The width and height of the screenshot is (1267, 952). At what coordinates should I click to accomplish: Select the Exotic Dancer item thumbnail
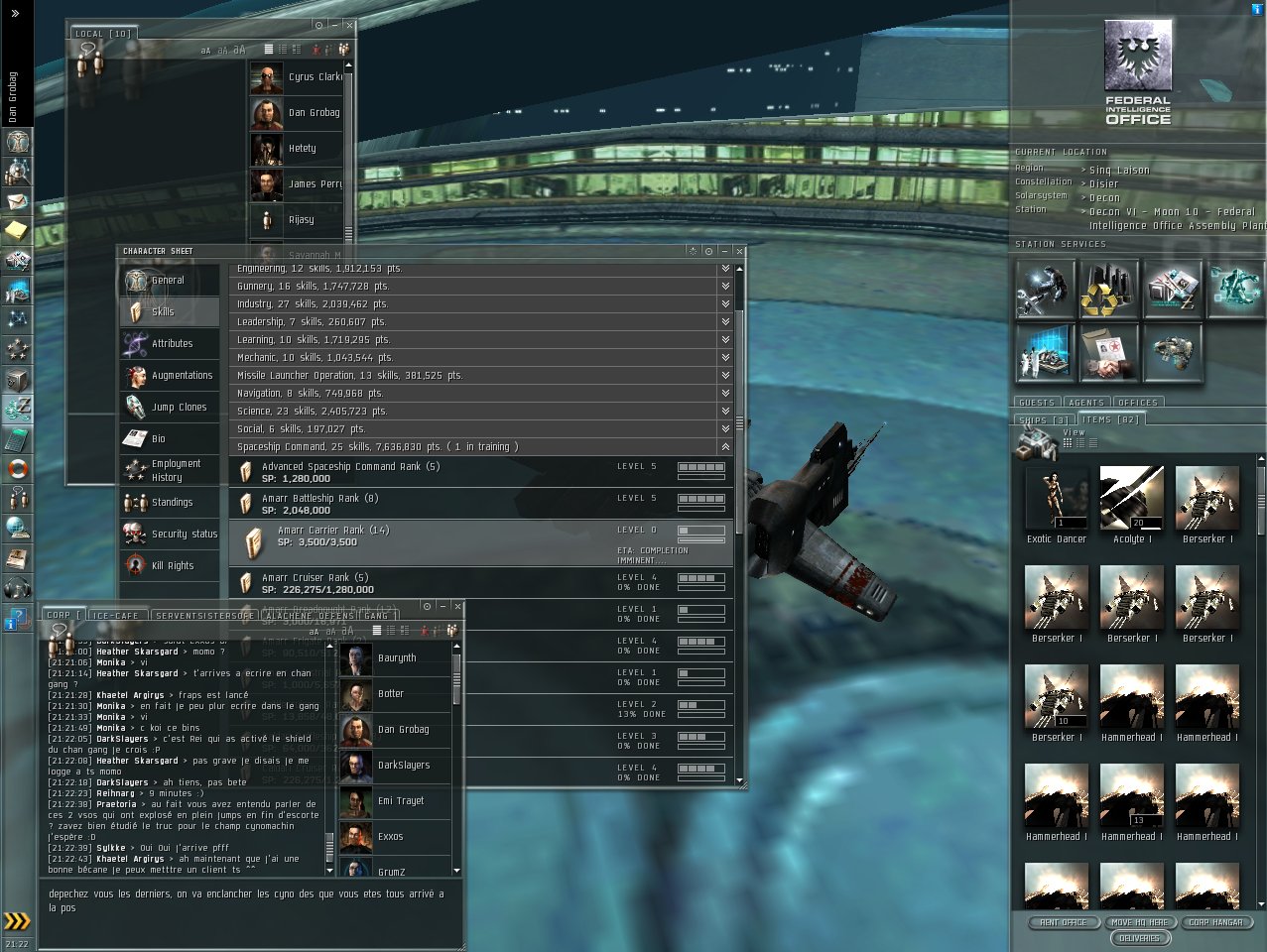pos(1057,499)
